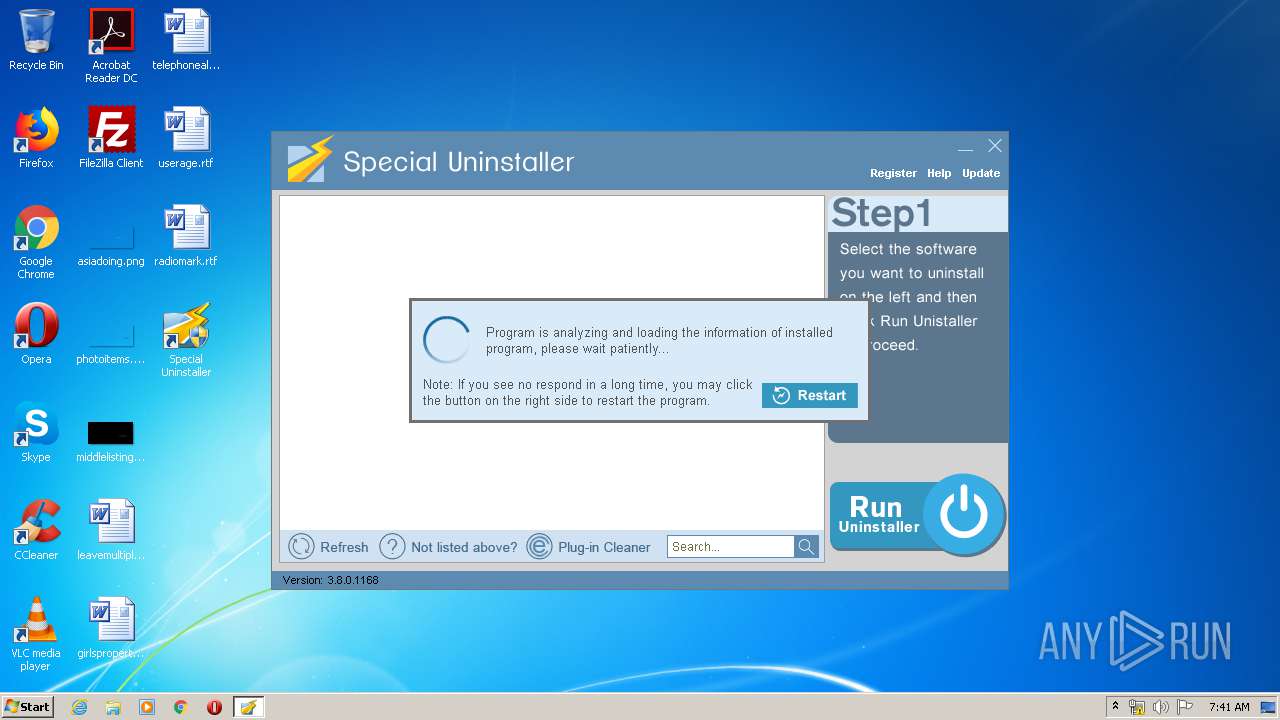Click the Show desktop button

[x=1269, y=707]
